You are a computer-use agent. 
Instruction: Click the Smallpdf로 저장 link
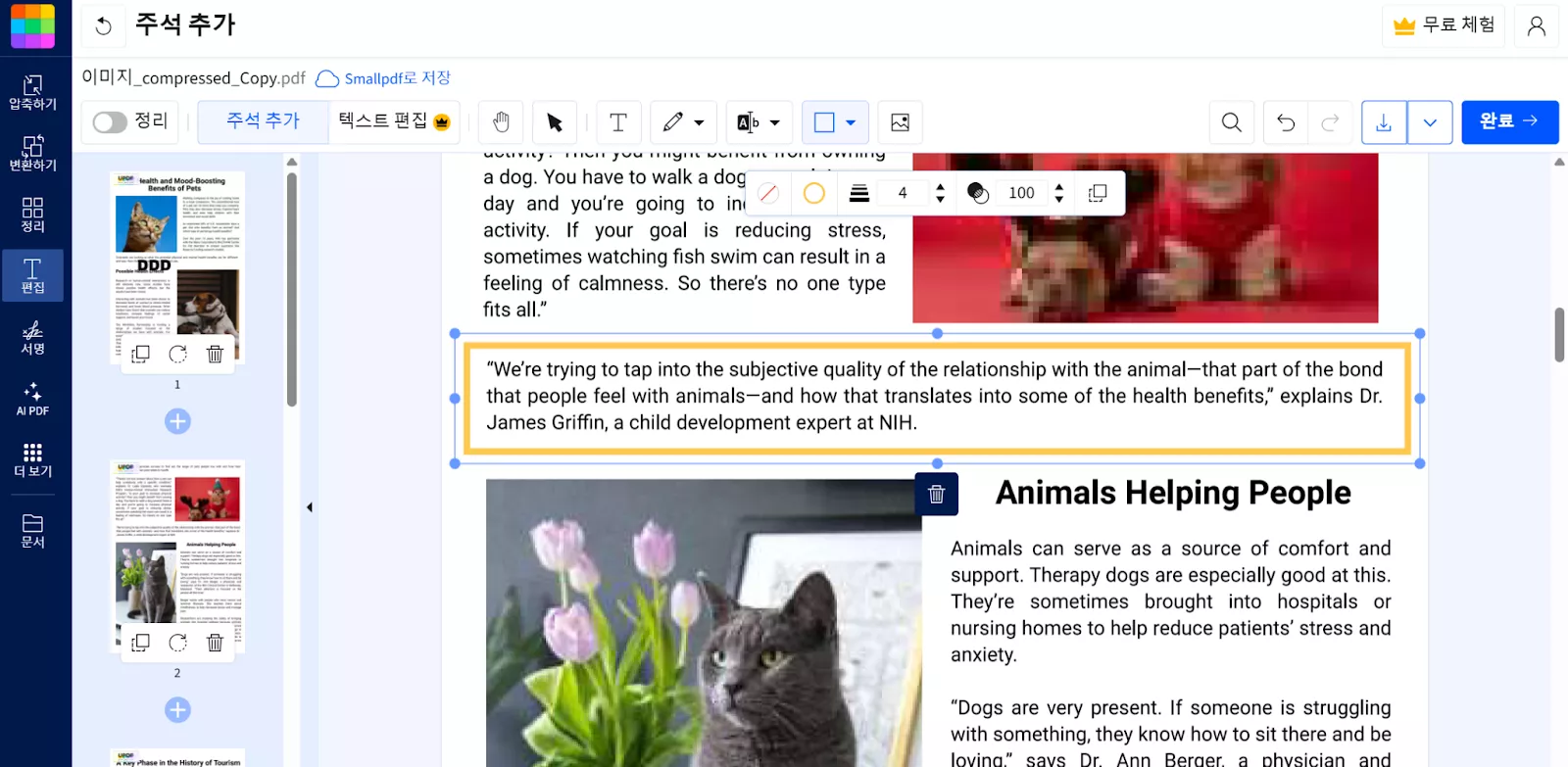coord(383,78)
